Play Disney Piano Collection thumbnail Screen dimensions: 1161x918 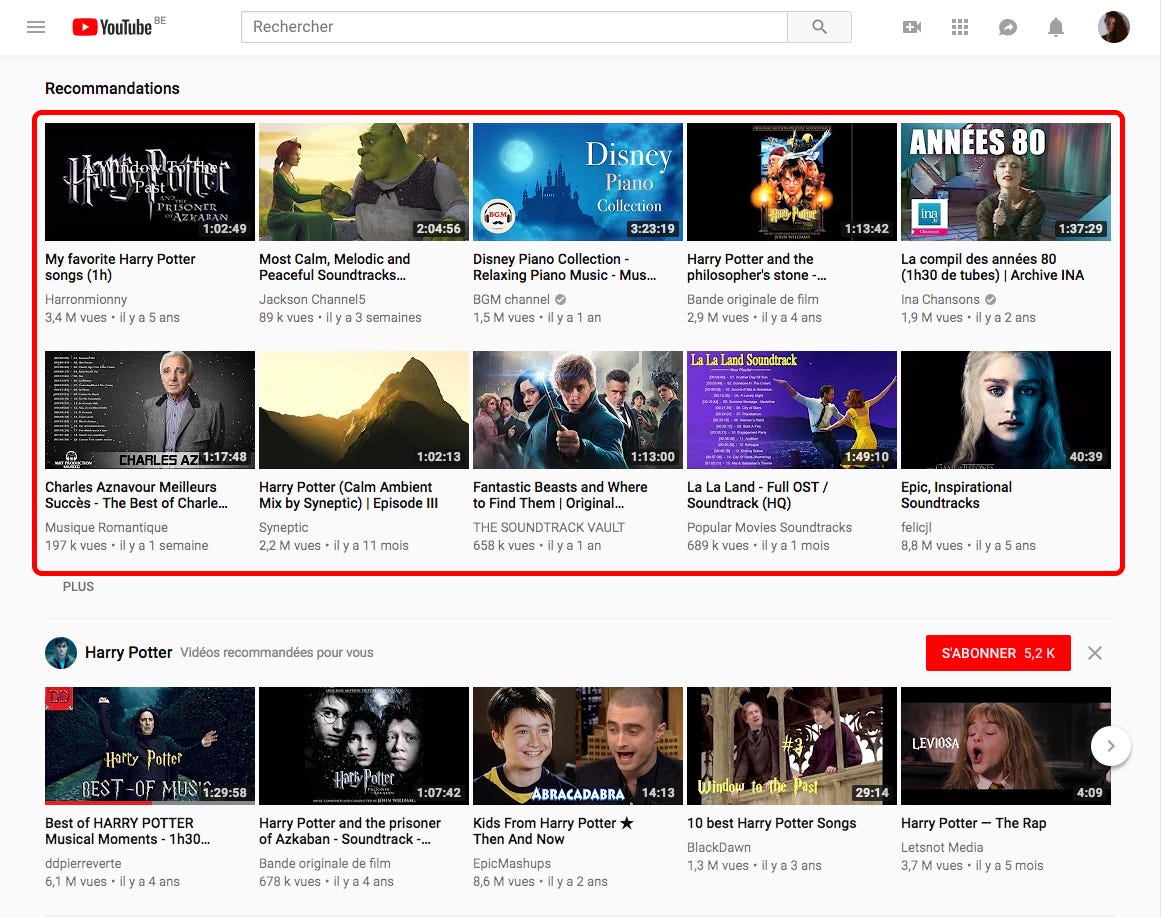(x=578, y=182)
